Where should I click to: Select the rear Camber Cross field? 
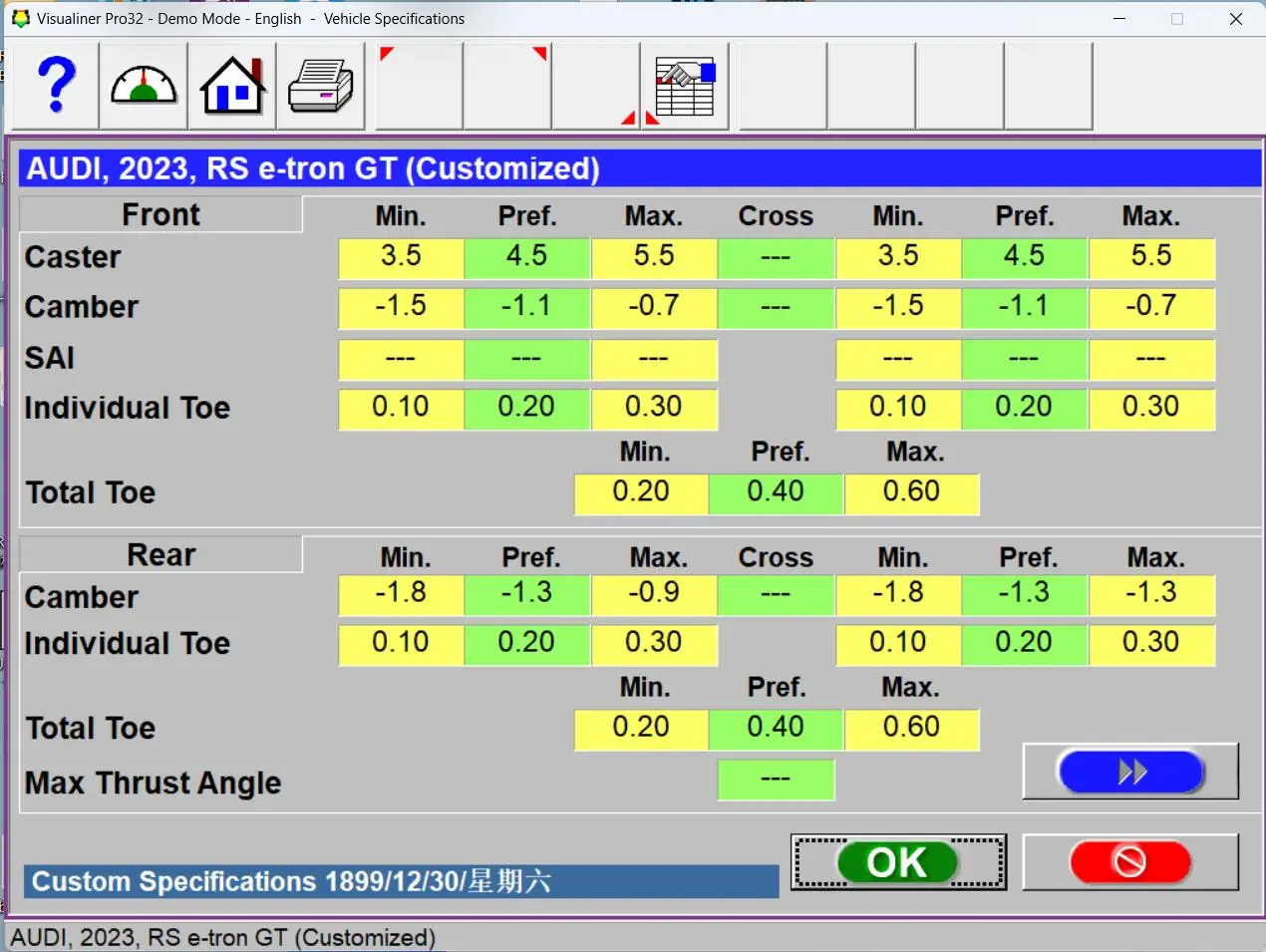tap(776, 595)
